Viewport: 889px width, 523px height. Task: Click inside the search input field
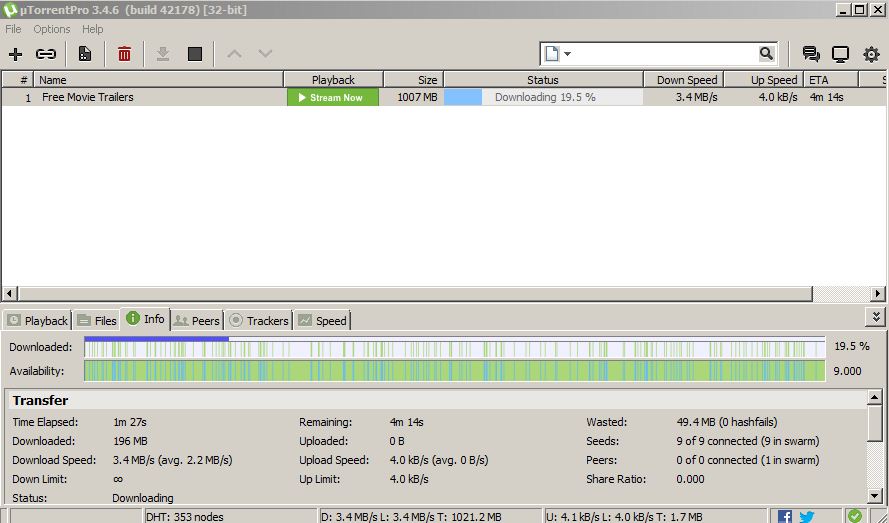[664, 54]
